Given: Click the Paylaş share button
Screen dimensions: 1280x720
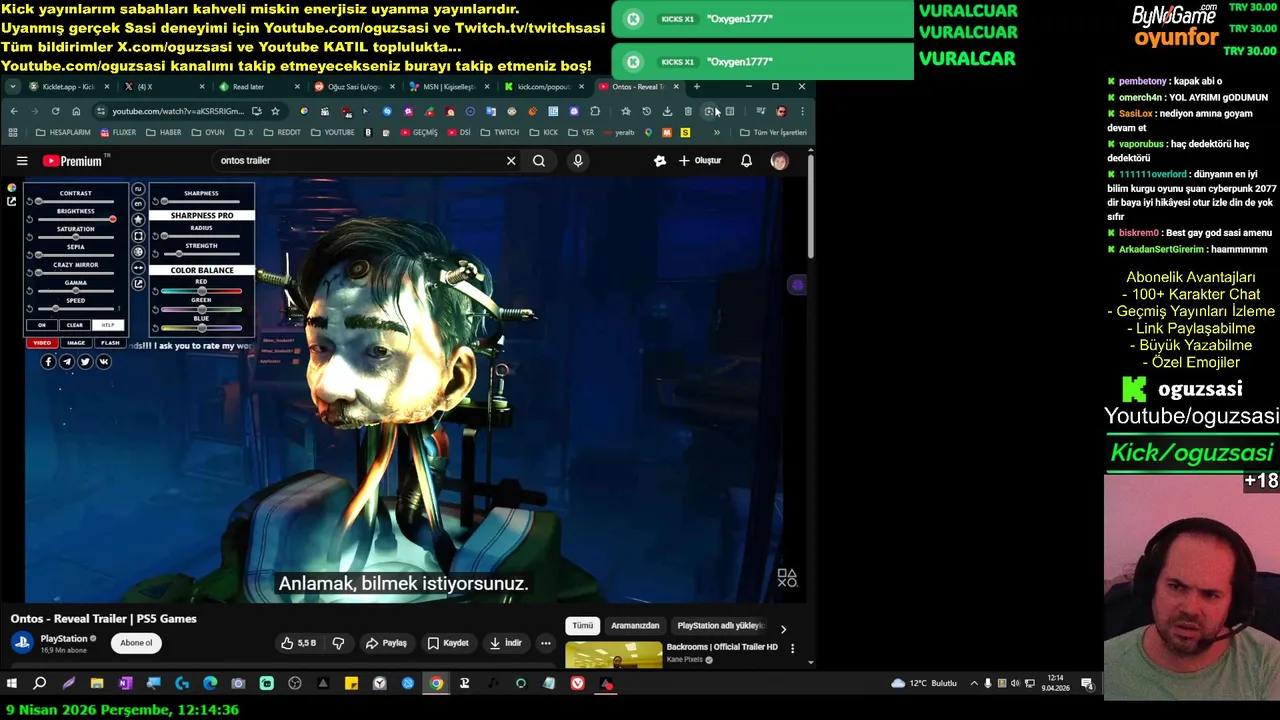Looking at the screenshot, I should tap(386, 643).
